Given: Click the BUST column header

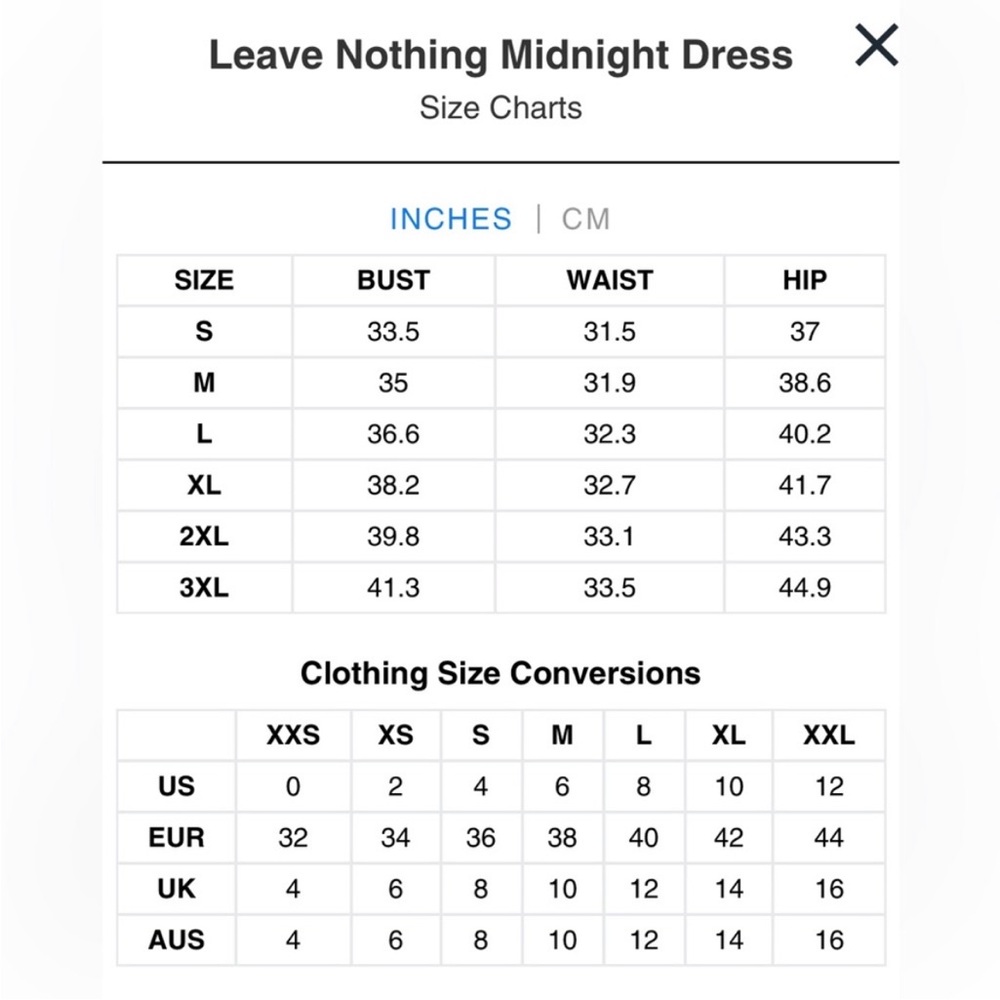Looking at the screenshot, I should (x=393, y=281).
